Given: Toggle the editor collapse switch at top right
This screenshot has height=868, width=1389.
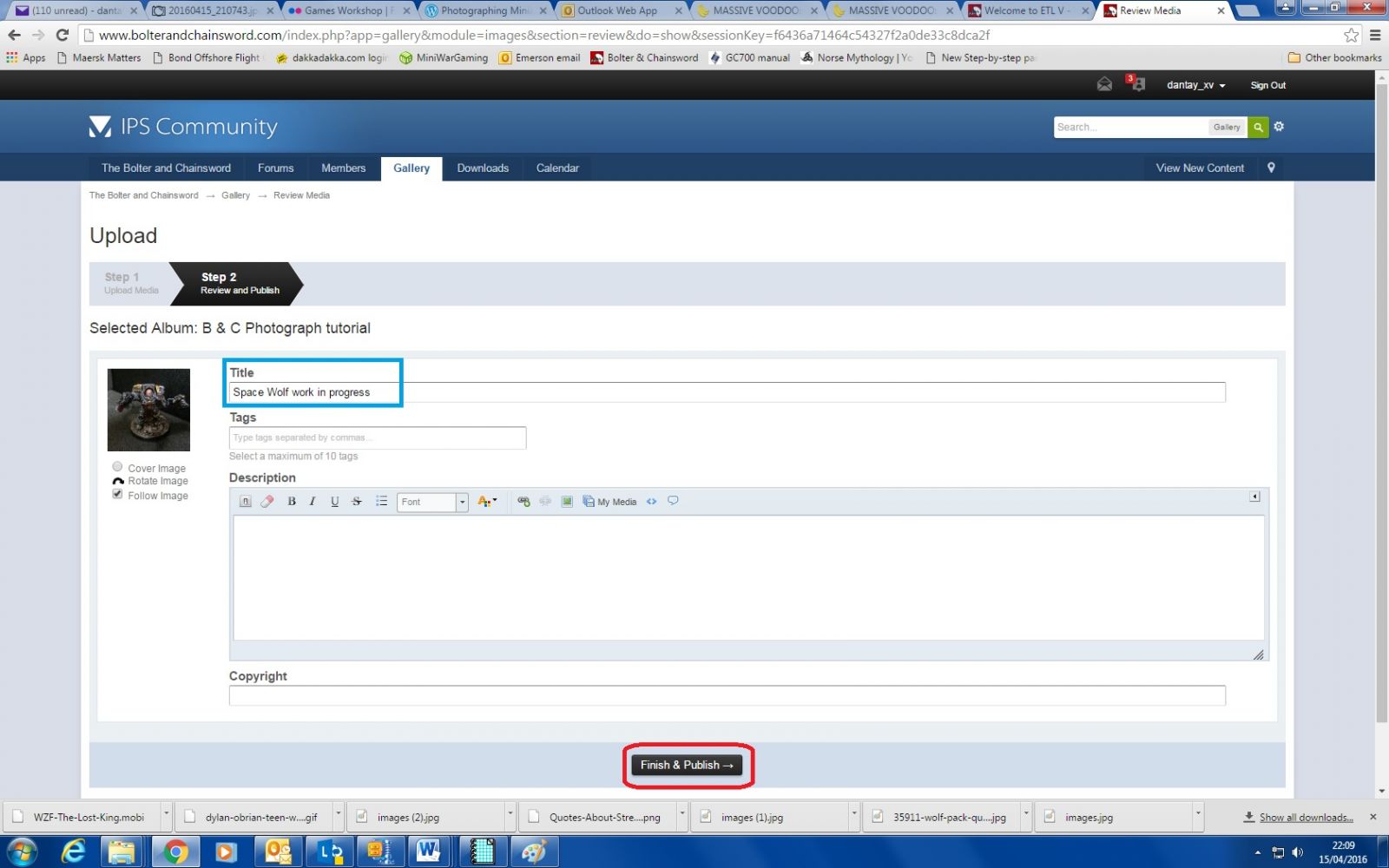Looking at the screenshot, I should (x=1254, y=496).
